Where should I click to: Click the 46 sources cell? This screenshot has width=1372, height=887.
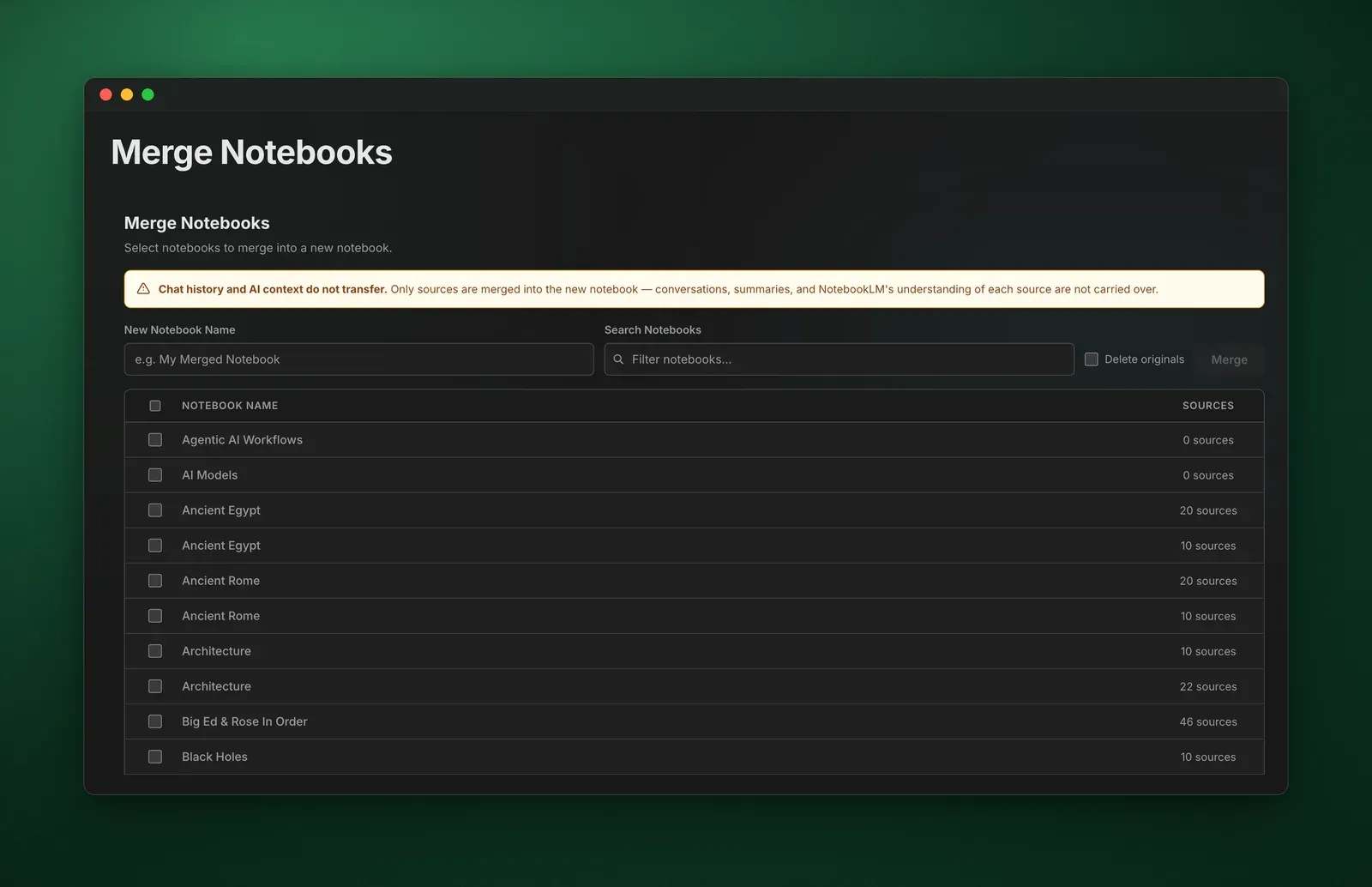tap(1208, 722)
